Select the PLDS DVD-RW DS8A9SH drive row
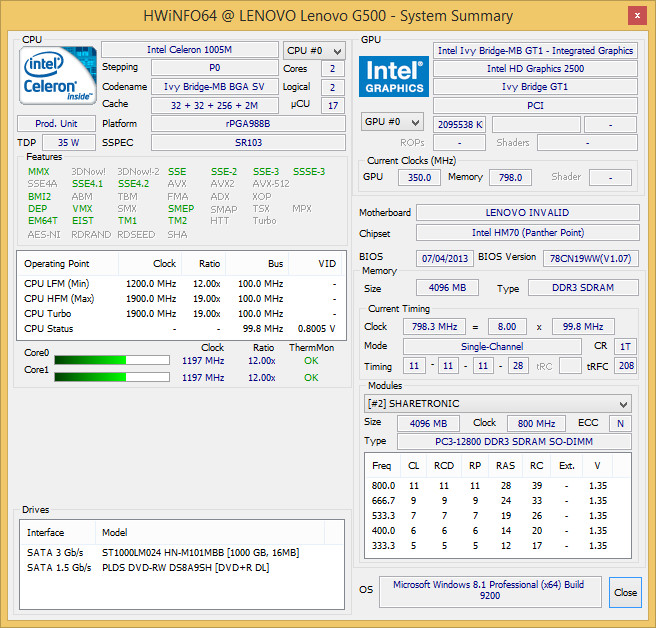 [x=182, y=568]
